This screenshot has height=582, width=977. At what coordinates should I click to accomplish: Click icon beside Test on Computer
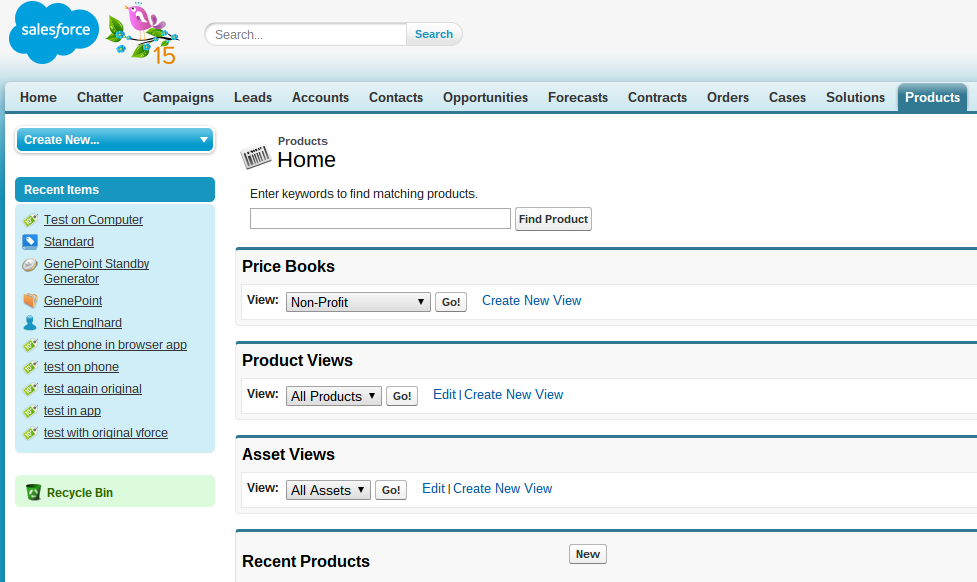pos(30,220)
